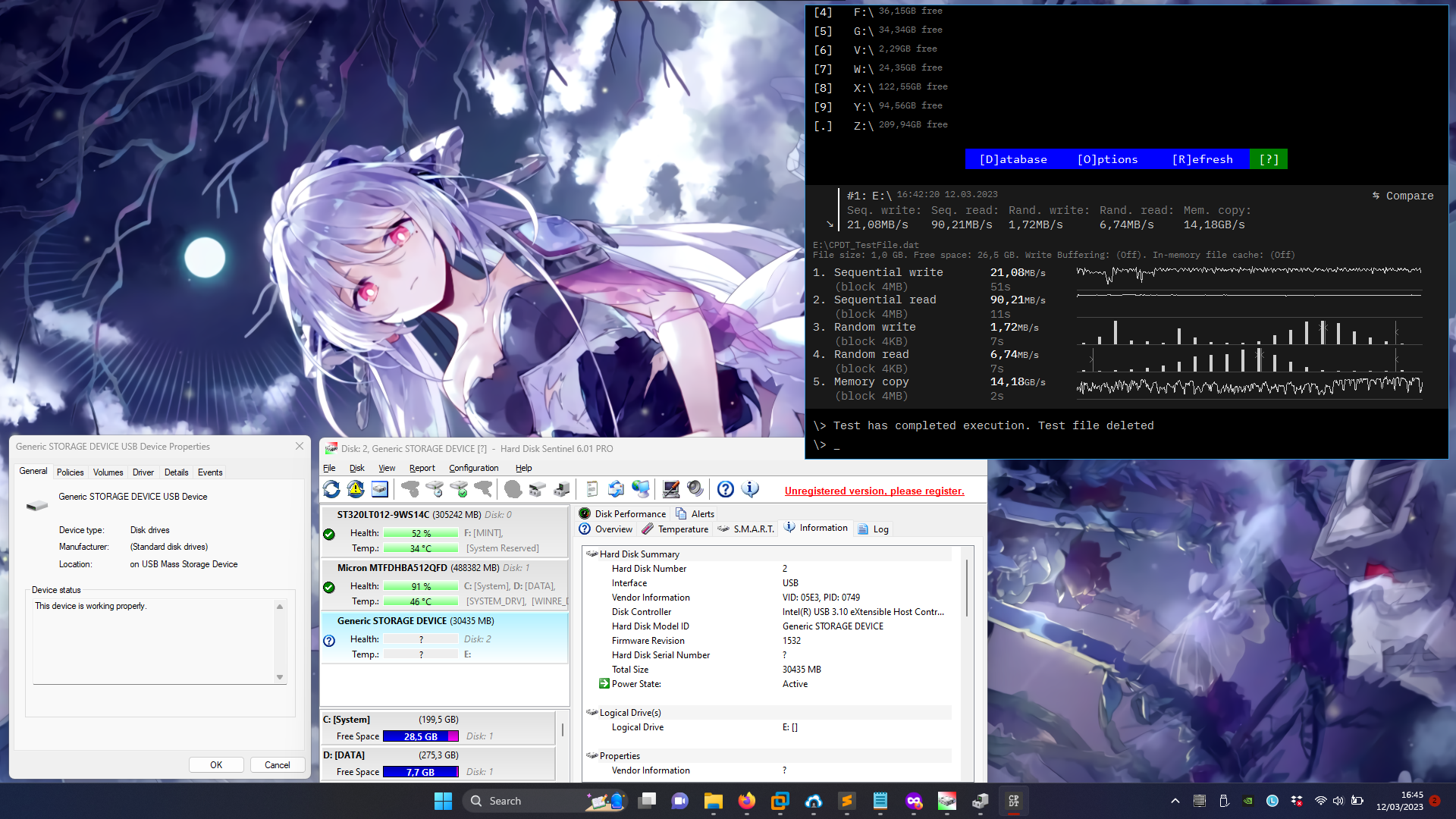Click unknown status question icon of Generic STORAGE DEVICE
Image resolution: width=1456 pixels, height=819 pixels.
point(329,641)
